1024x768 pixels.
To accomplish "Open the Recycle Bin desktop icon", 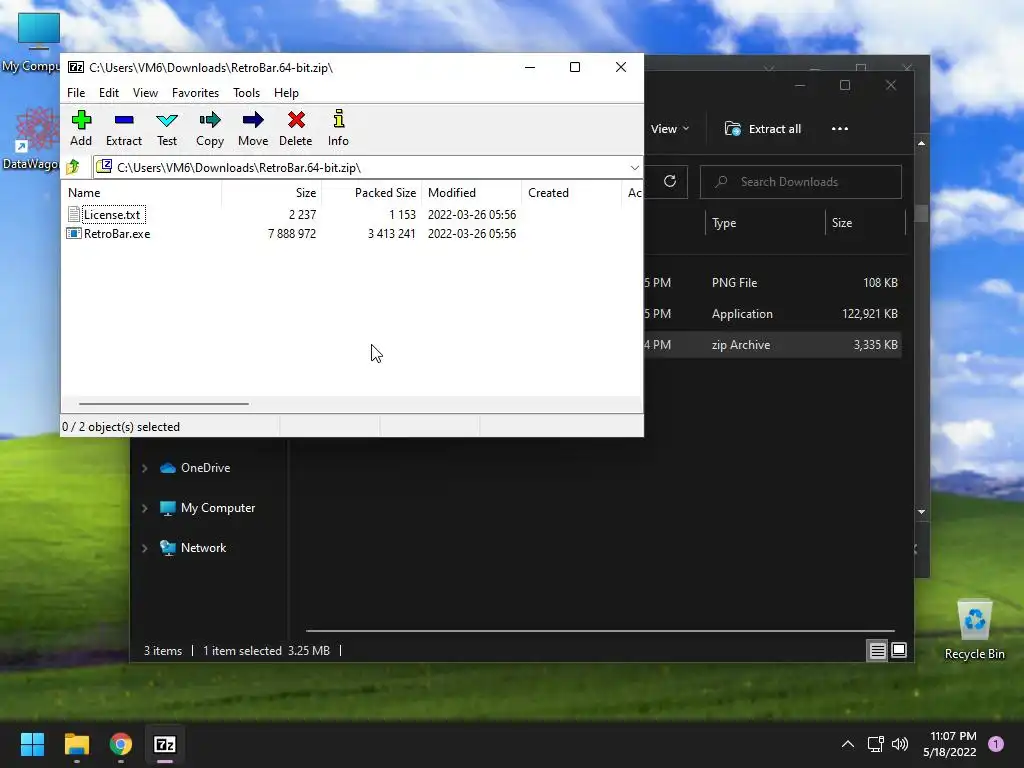I will point(974,630).
